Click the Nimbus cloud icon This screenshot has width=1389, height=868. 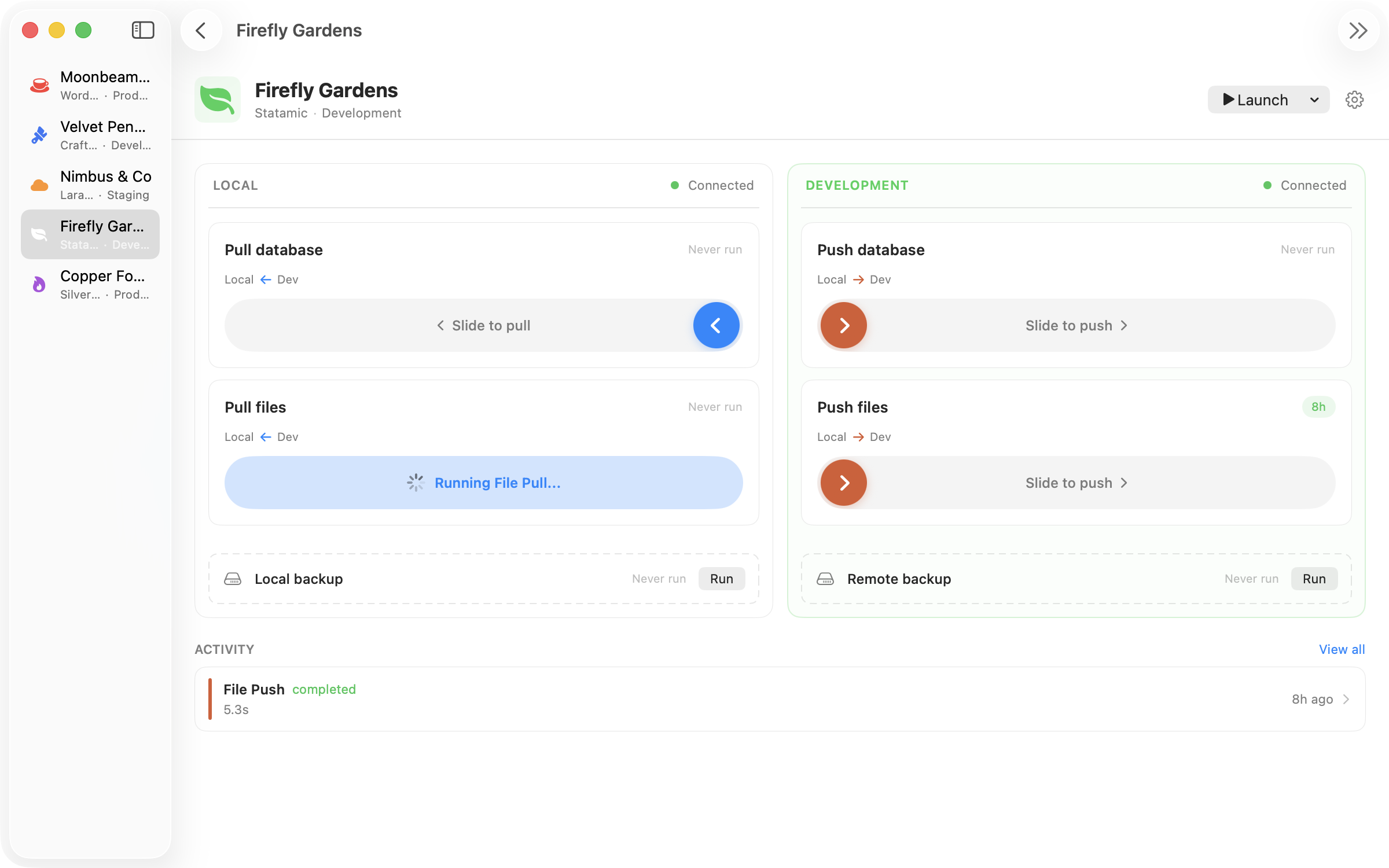tap(39, 185)
